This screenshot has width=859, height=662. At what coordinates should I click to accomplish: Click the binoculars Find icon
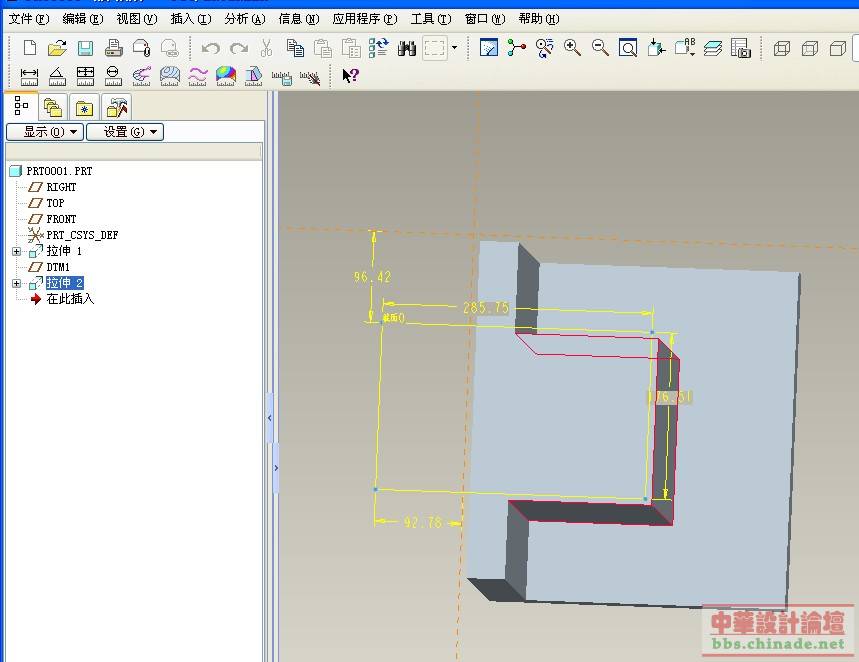click(407, 48)
